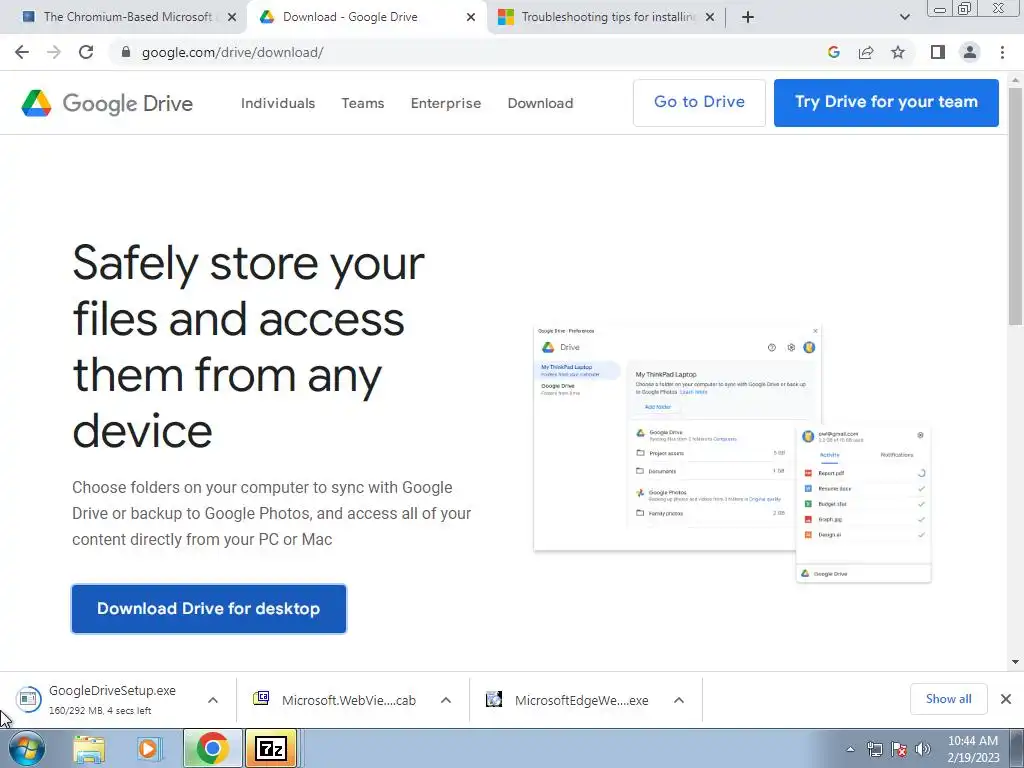Image resolution: width=1024 pixels, height=768 pixels.
Task: Click the scrollbar up arrow
Action: (x=1015, y=80)
